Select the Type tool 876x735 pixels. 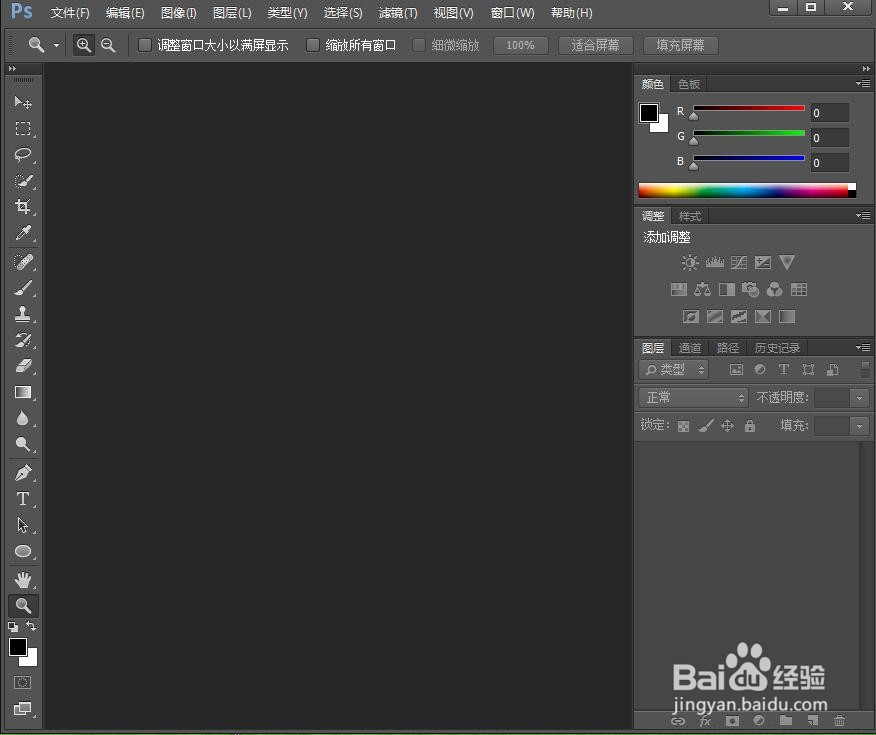click(x=23, y=499)
